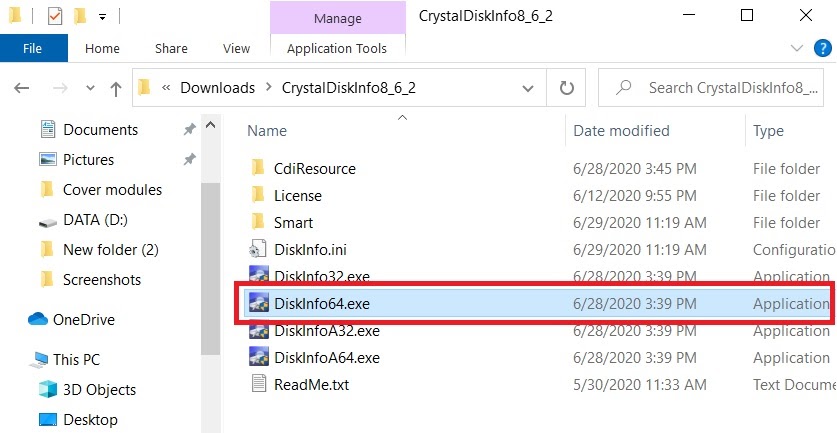Select the ReadMe.txt document icon
This screenshot has height=433, width=837.
[258, 384]
